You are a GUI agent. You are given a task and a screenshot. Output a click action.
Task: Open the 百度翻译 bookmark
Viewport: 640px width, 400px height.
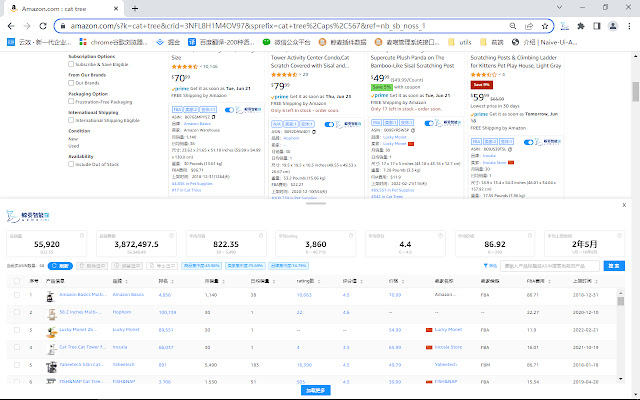pos(221,42)
